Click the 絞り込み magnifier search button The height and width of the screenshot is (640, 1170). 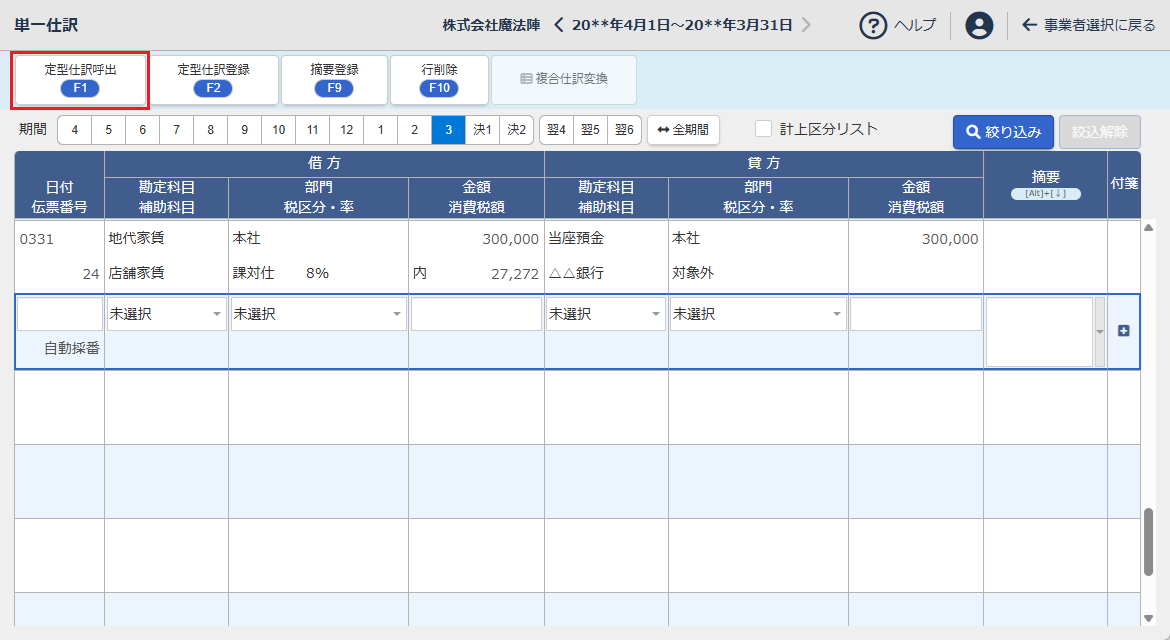[1003, 132]
